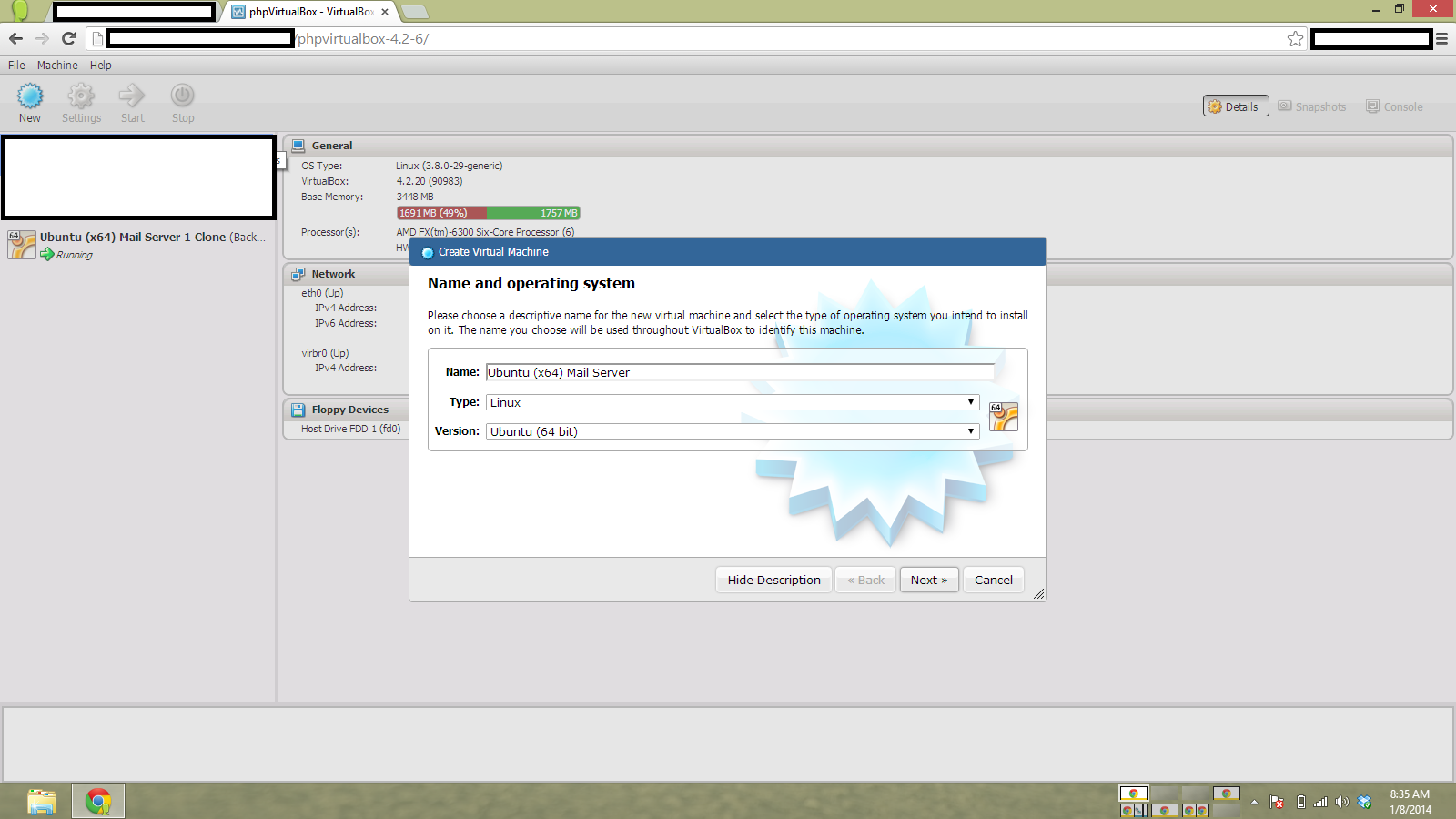
Task: Open the Machine menu
Action: click(x=57, y=65)
